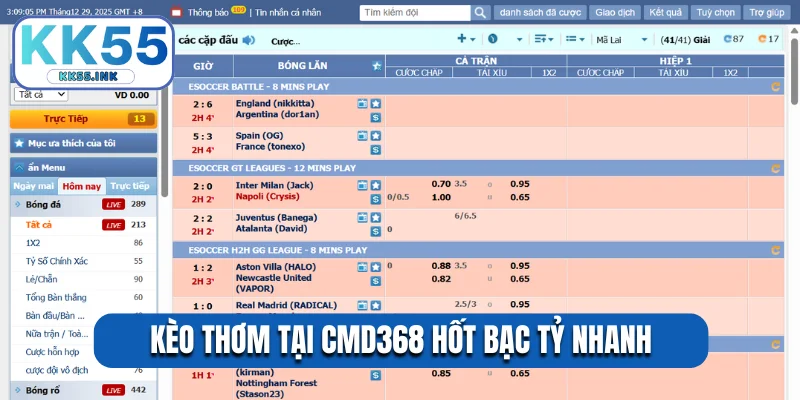Click the star icon in BÓNG LĂN header

tap(377, 66)
